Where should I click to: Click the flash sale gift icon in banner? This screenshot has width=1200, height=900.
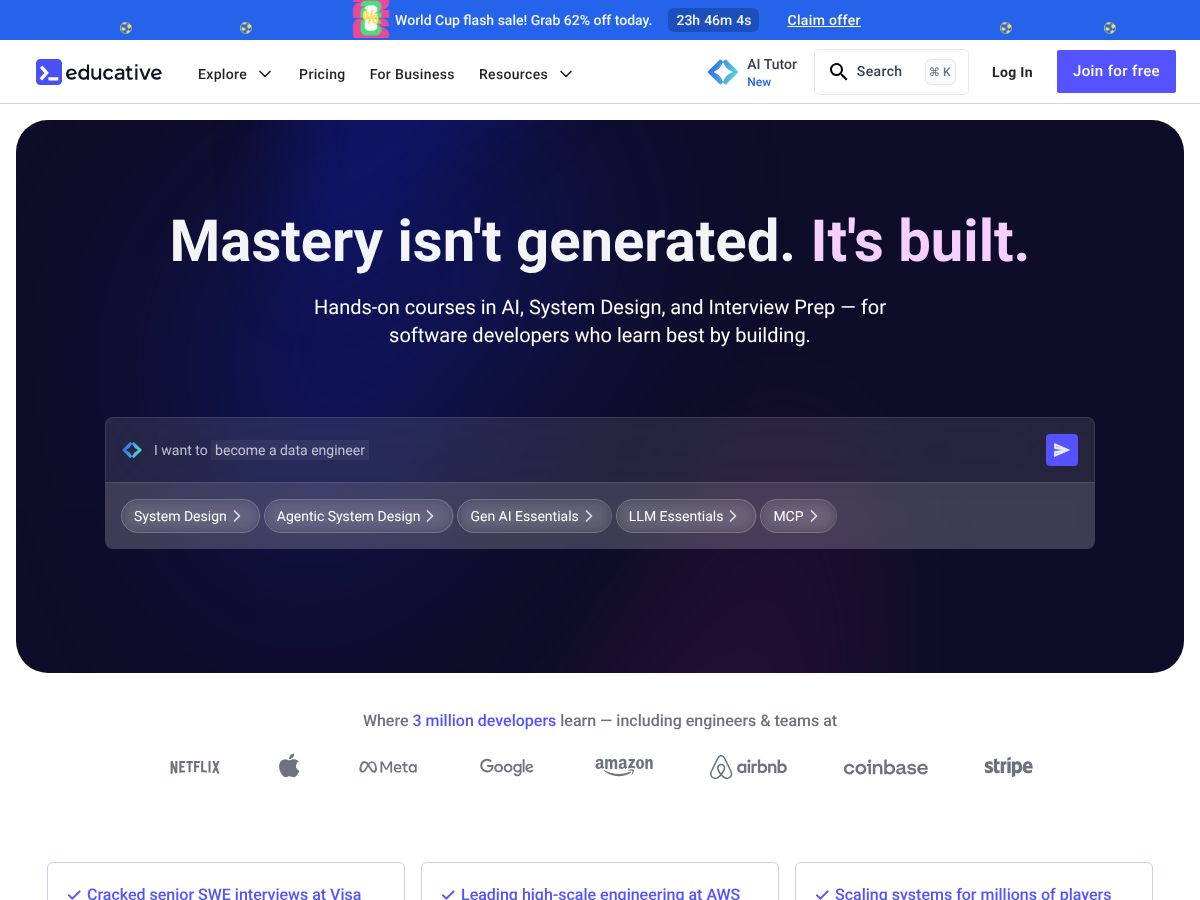point(371,19)
